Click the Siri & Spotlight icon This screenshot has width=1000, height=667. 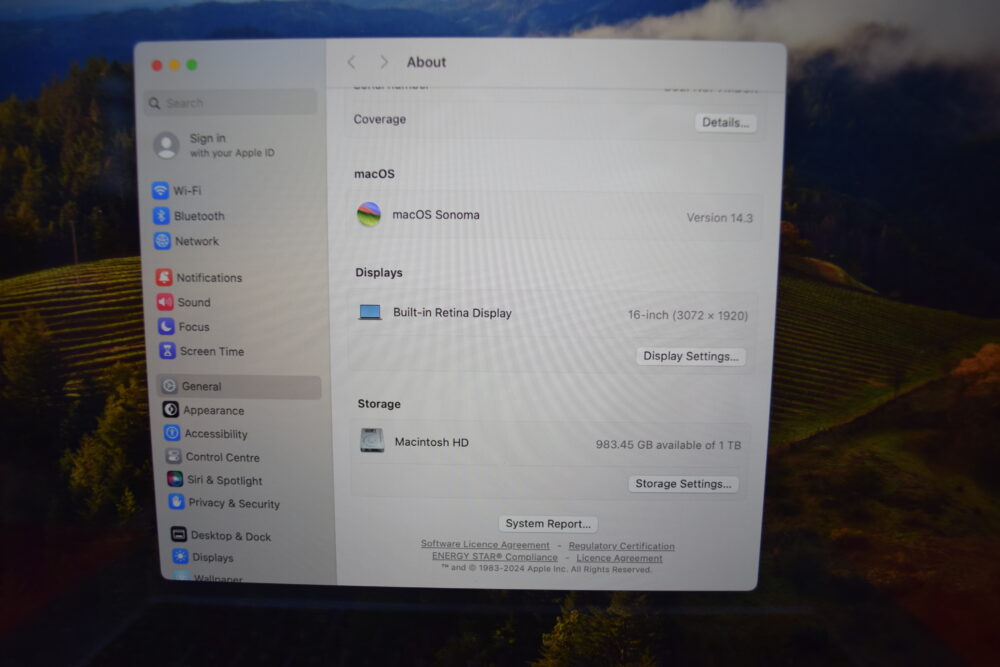coord(175,479)
